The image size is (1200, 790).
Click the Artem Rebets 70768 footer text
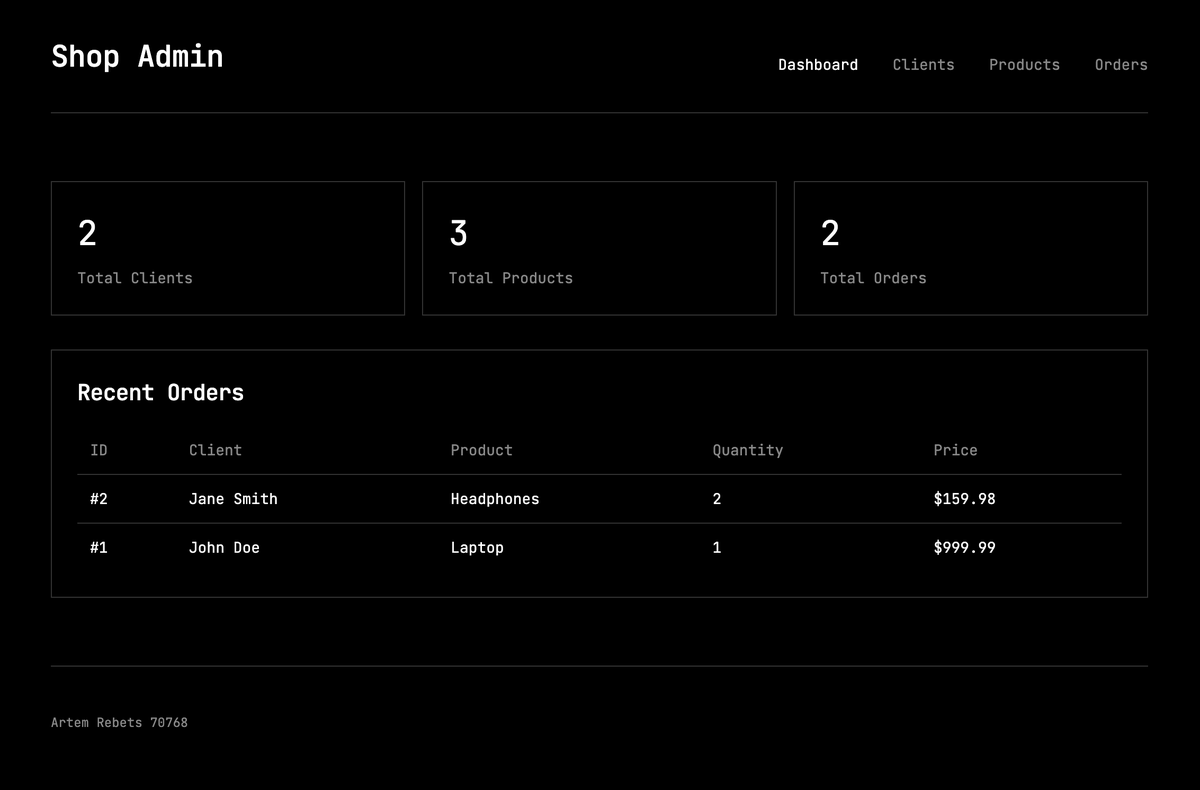(119, 722)
